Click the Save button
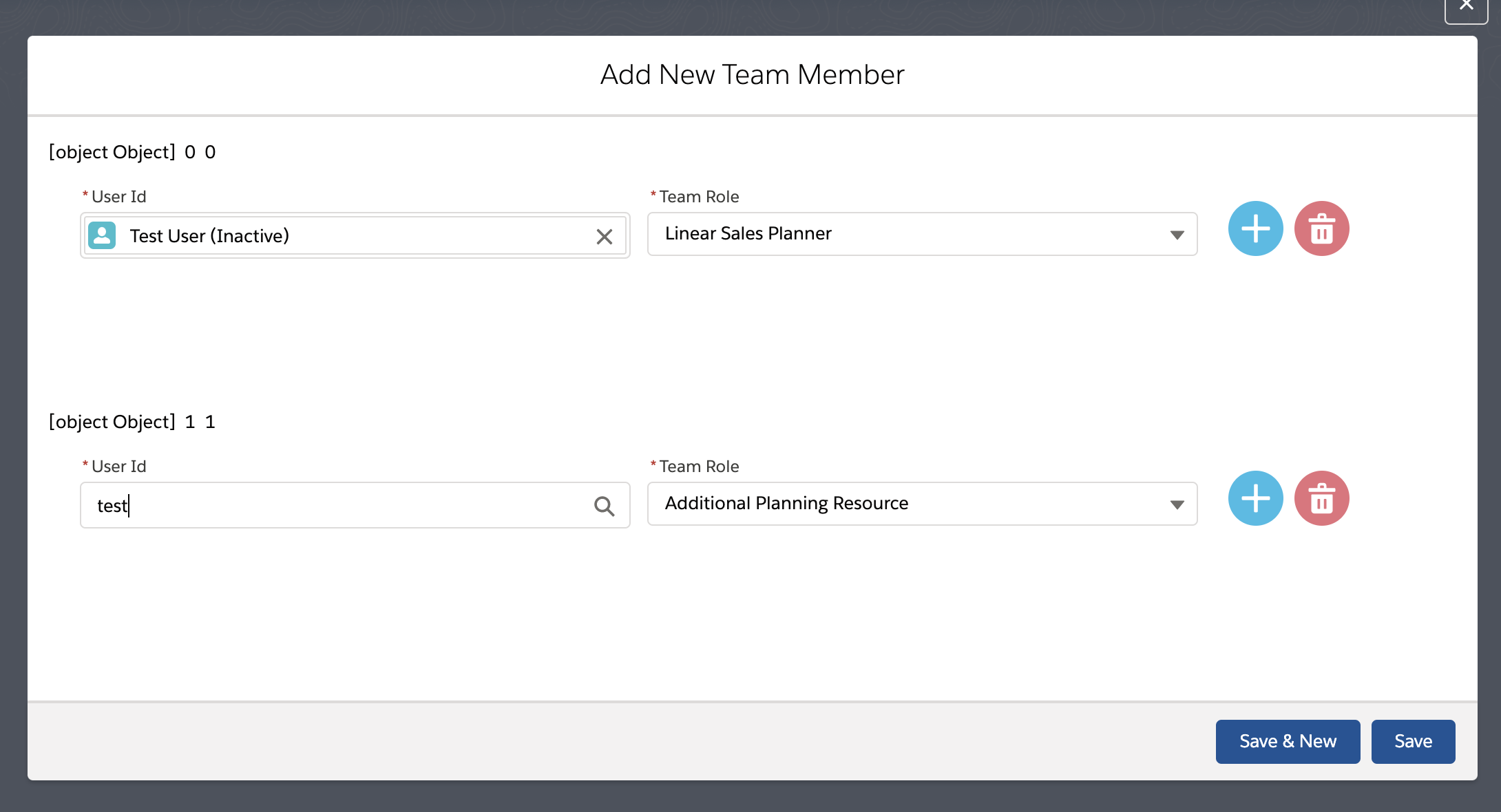The width and height of the screenshot is (1501, 812). (x=1413, y=741)
